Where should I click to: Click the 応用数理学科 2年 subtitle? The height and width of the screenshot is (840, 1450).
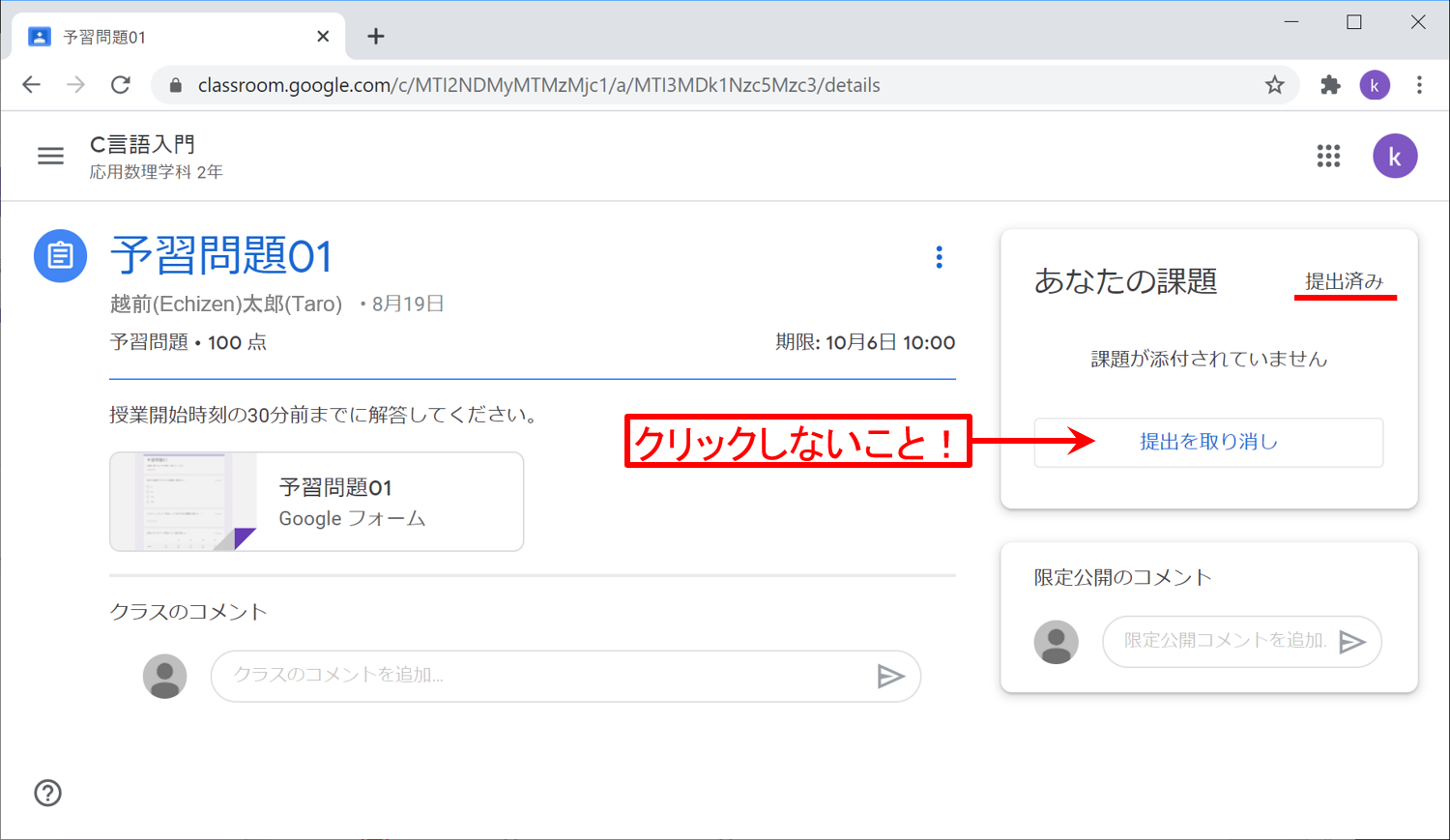pos(157,172)
